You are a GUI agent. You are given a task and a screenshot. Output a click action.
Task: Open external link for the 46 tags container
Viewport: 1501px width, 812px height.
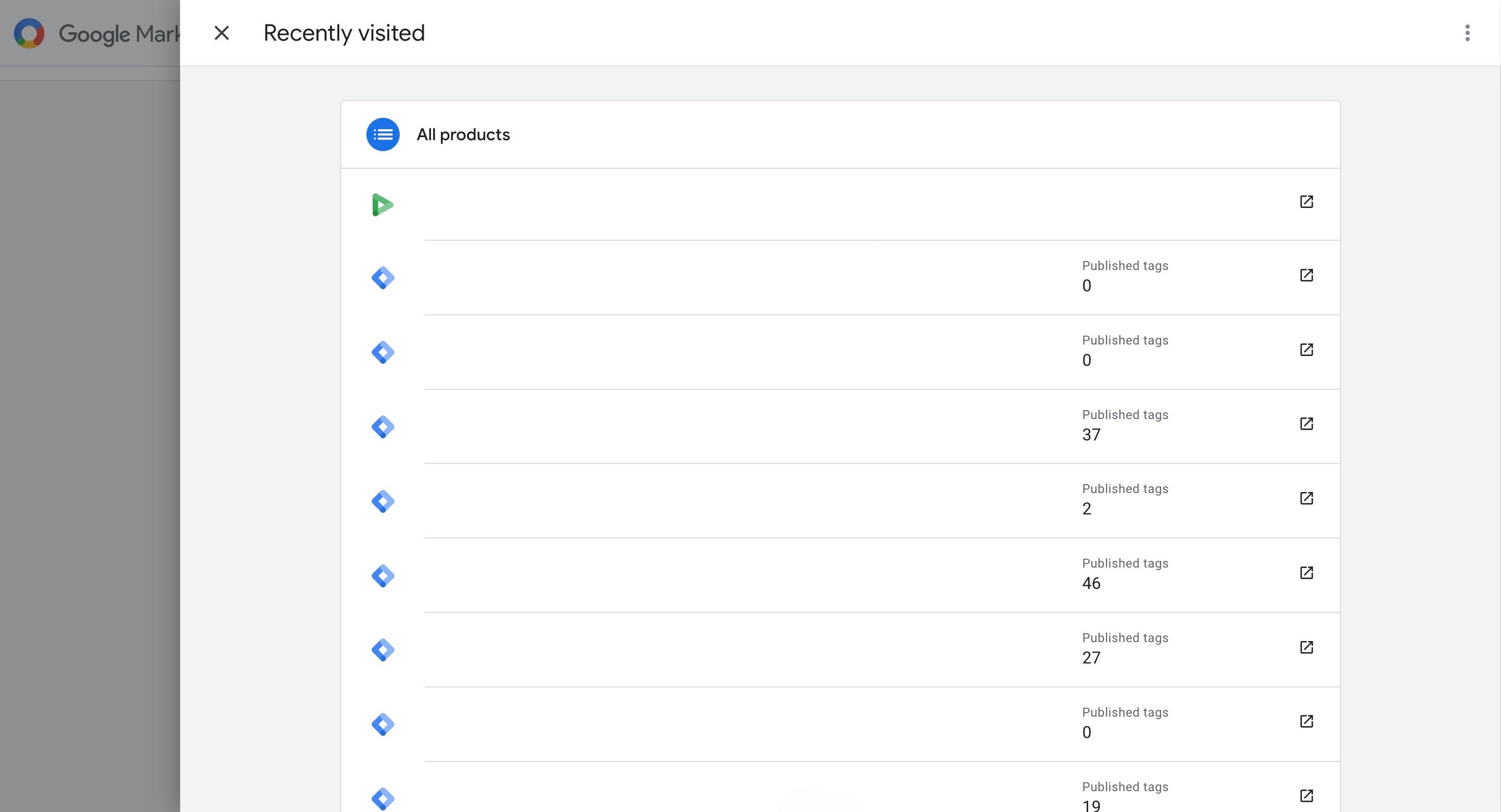(x=1306, y=573)
